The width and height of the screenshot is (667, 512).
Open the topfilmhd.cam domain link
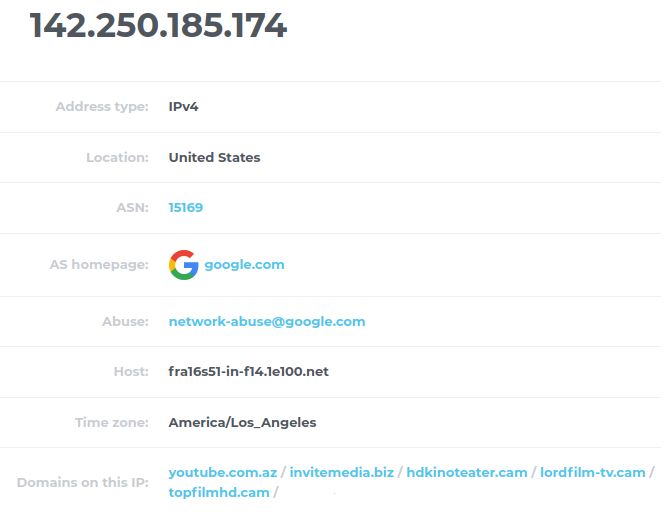[219, 492]
